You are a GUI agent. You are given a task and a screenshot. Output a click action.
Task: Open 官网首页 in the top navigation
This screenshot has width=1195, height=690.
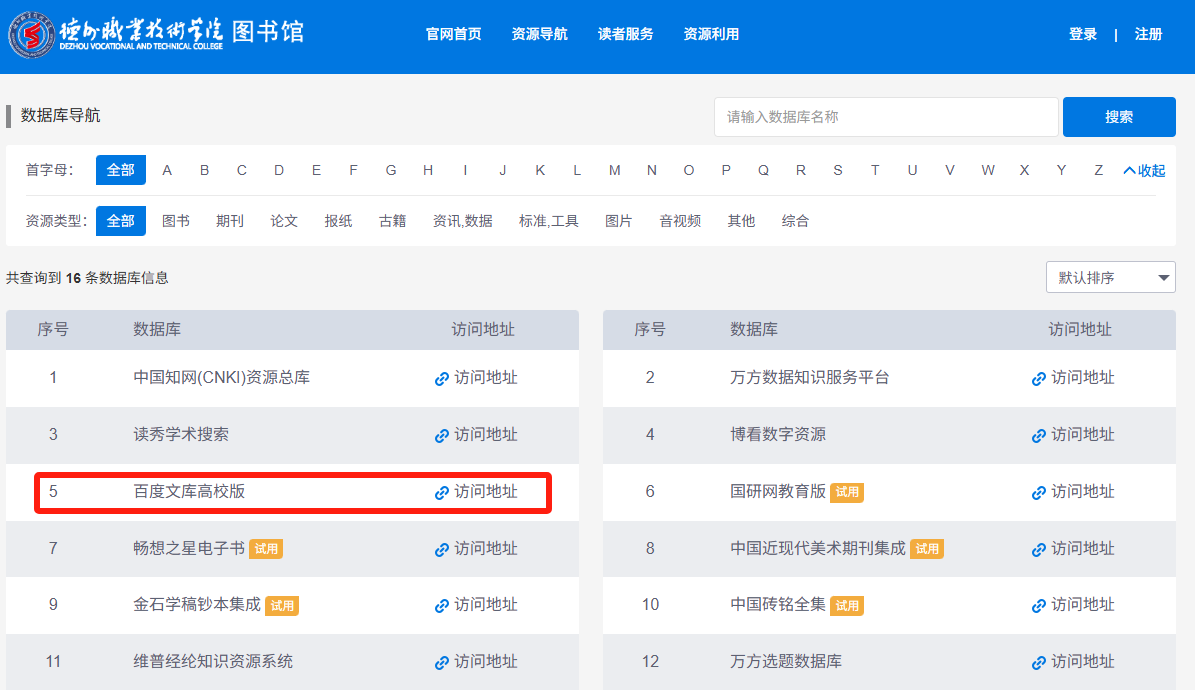(x=453, y=34)
